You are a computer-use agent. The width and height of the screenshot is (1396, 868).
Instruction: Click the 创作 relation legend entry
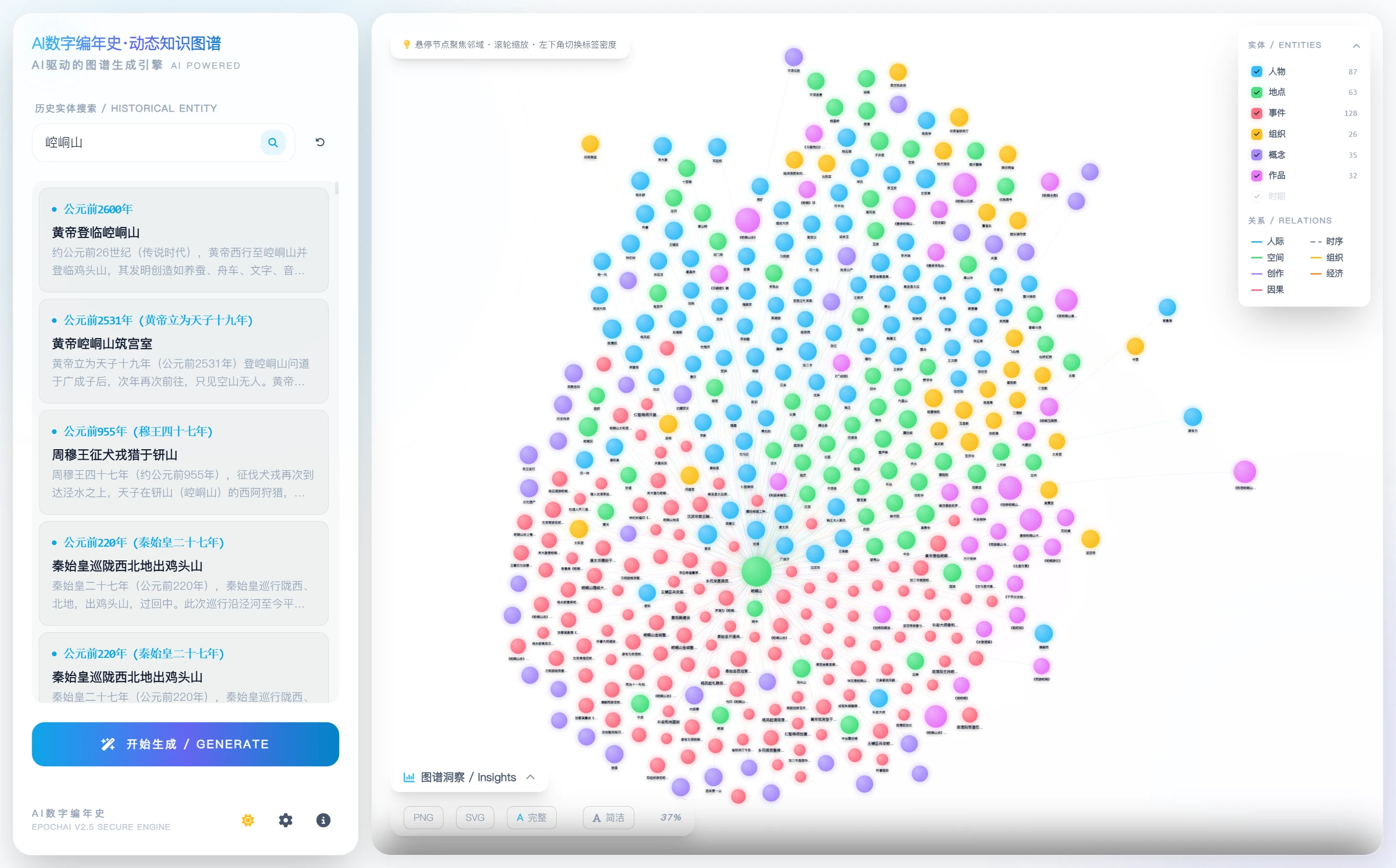point(1268,273)
